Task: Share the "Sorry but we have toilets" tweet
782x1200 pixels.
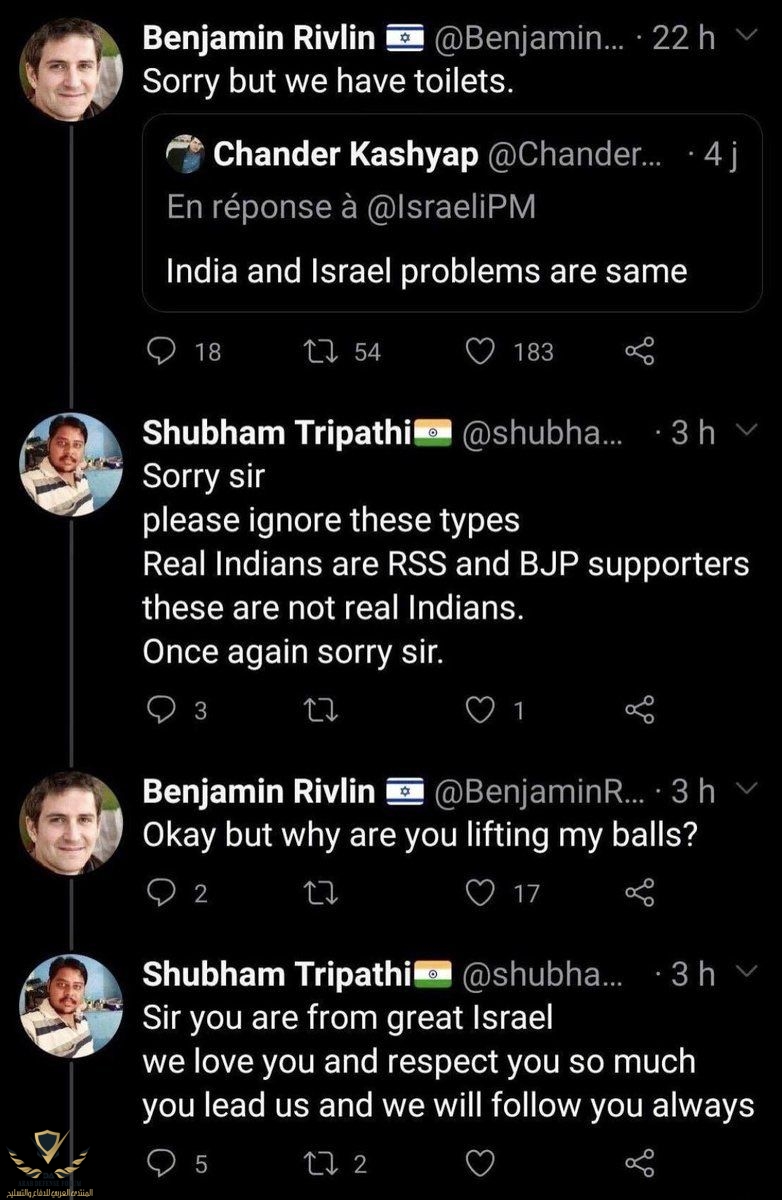Action: coord(640,351)
